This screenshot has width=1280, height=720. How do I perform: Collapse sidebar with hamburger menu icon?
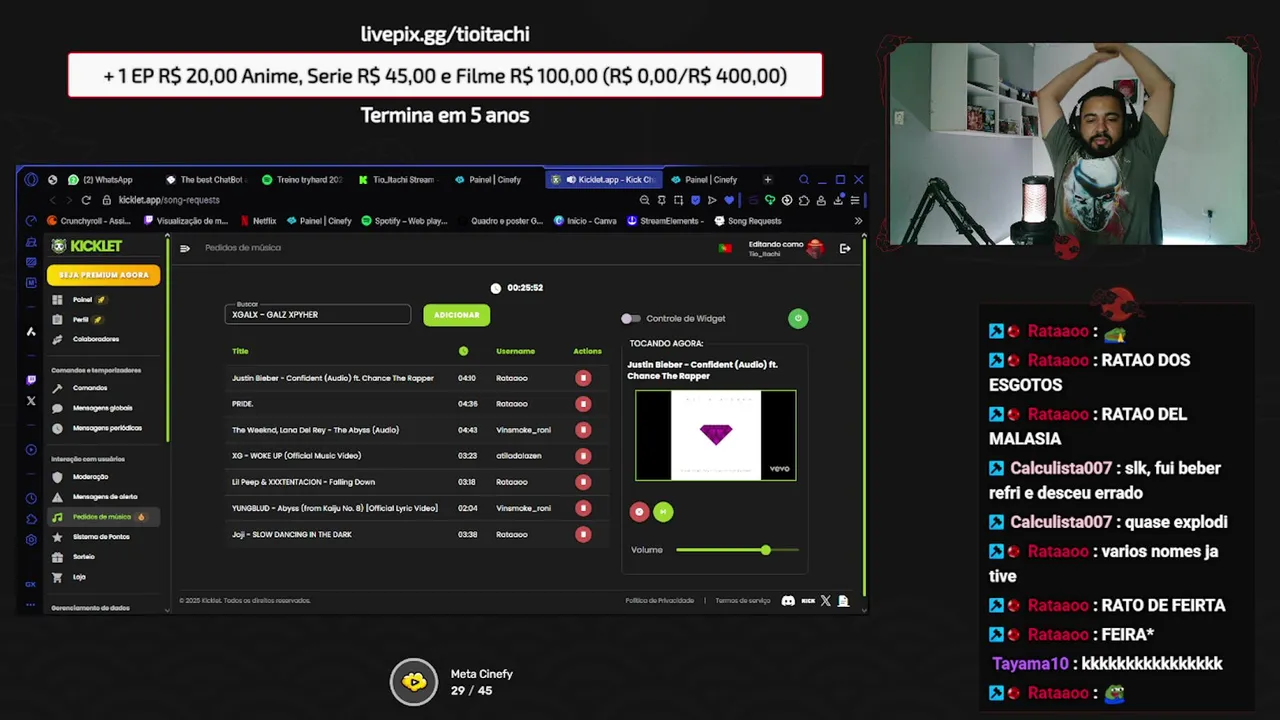coord(185,248)
